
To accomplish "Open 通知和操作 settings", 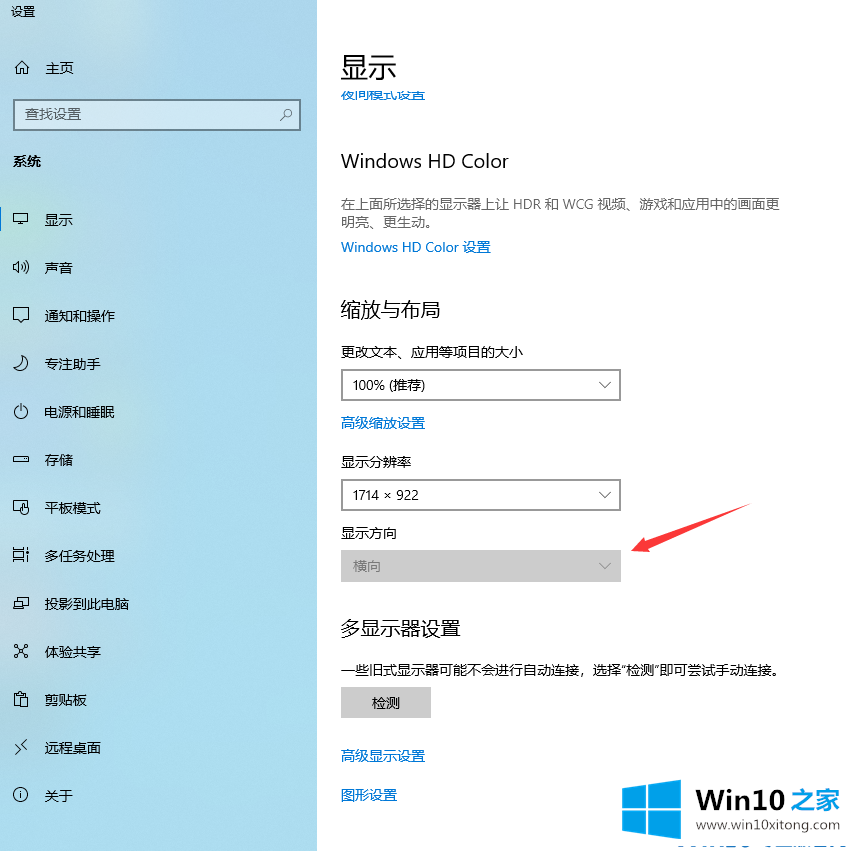I will [x=80, y=316].
